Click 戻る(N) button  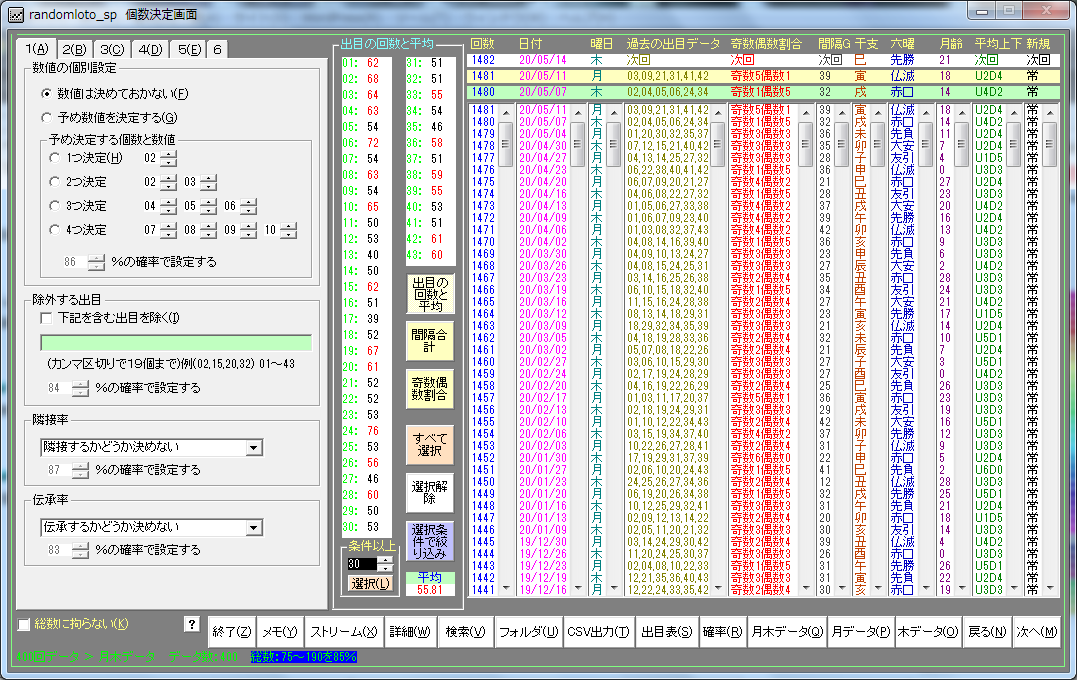tap(986, 632)
